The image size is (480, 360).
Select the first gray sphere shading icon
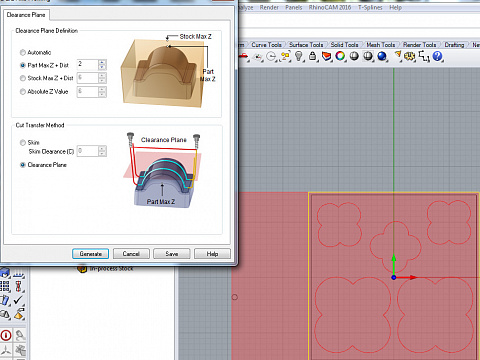354,56
